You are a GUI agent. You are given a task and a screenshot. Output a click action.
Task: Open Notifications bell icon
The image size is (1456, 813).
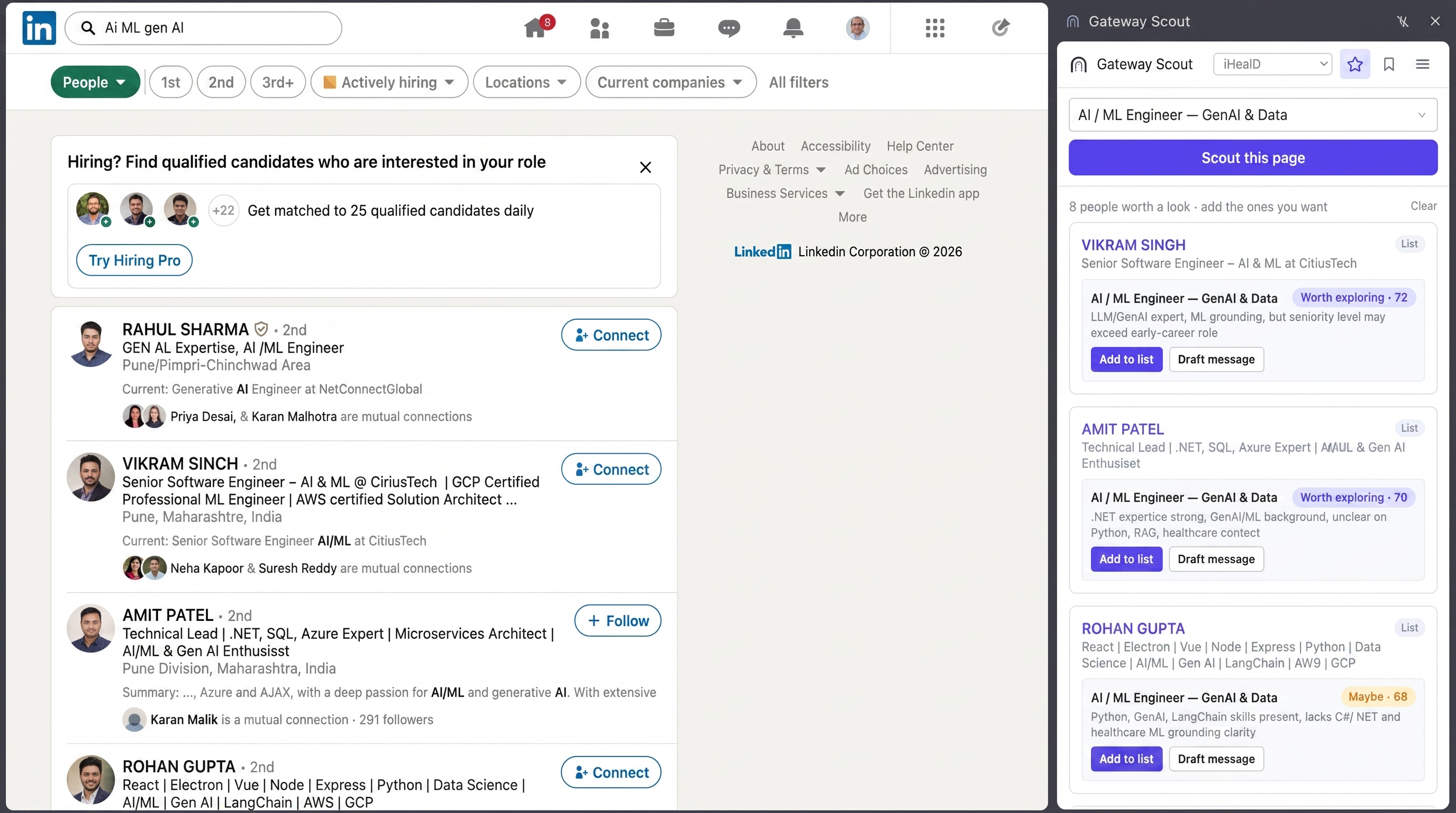793,27
